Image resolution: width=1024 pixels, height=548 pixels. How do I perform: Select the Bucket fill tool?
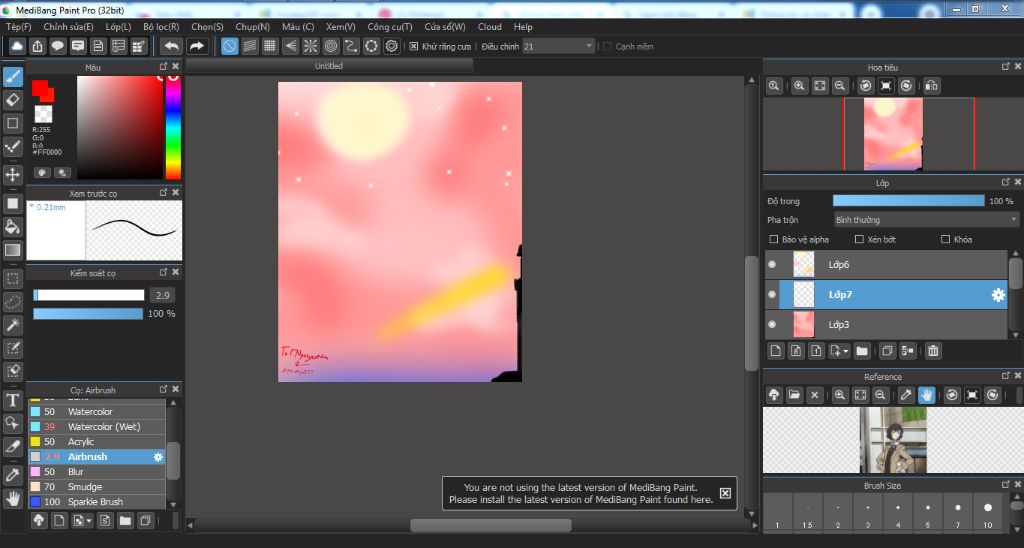(12, 227)
